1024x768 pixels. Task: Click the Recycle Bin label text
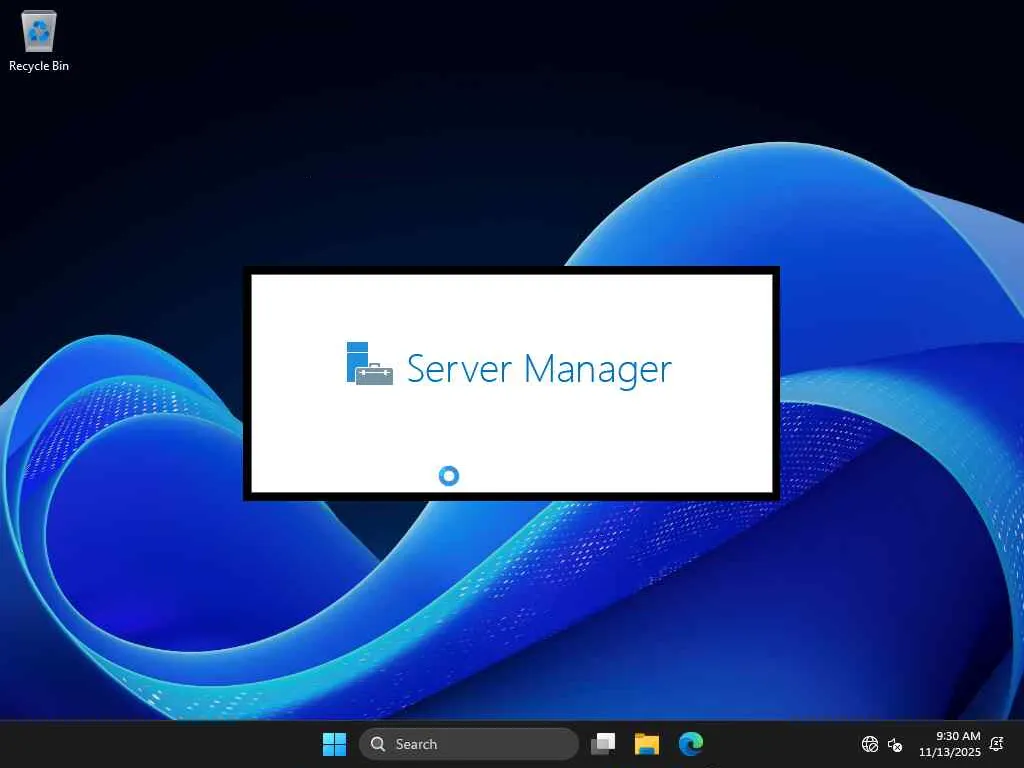coord(39,65)
